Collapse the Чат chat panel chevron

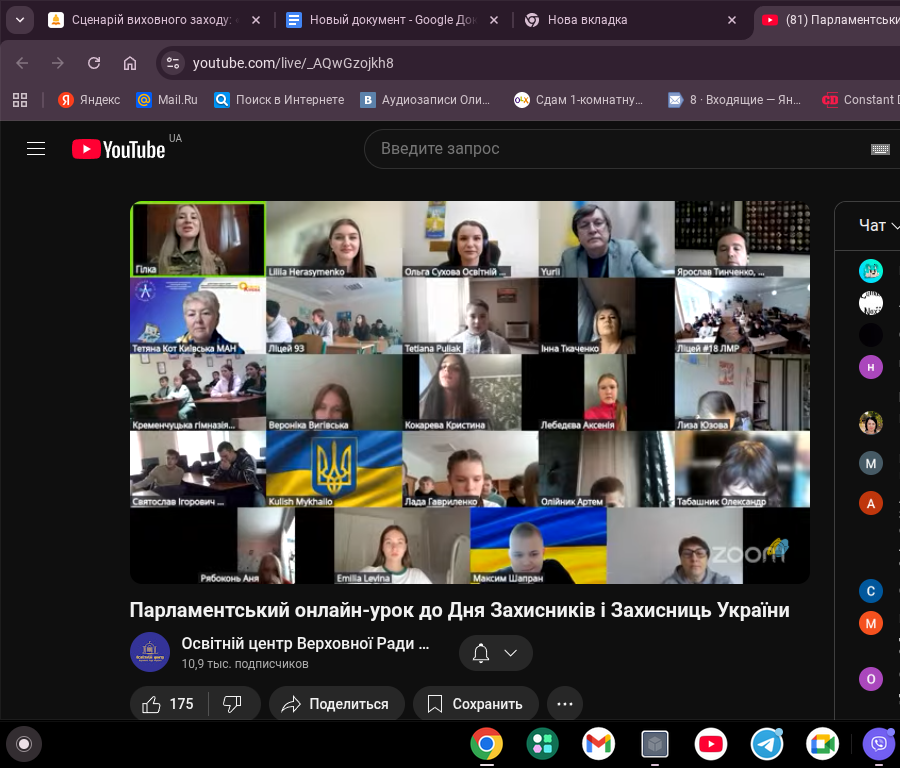pos(895,227)
